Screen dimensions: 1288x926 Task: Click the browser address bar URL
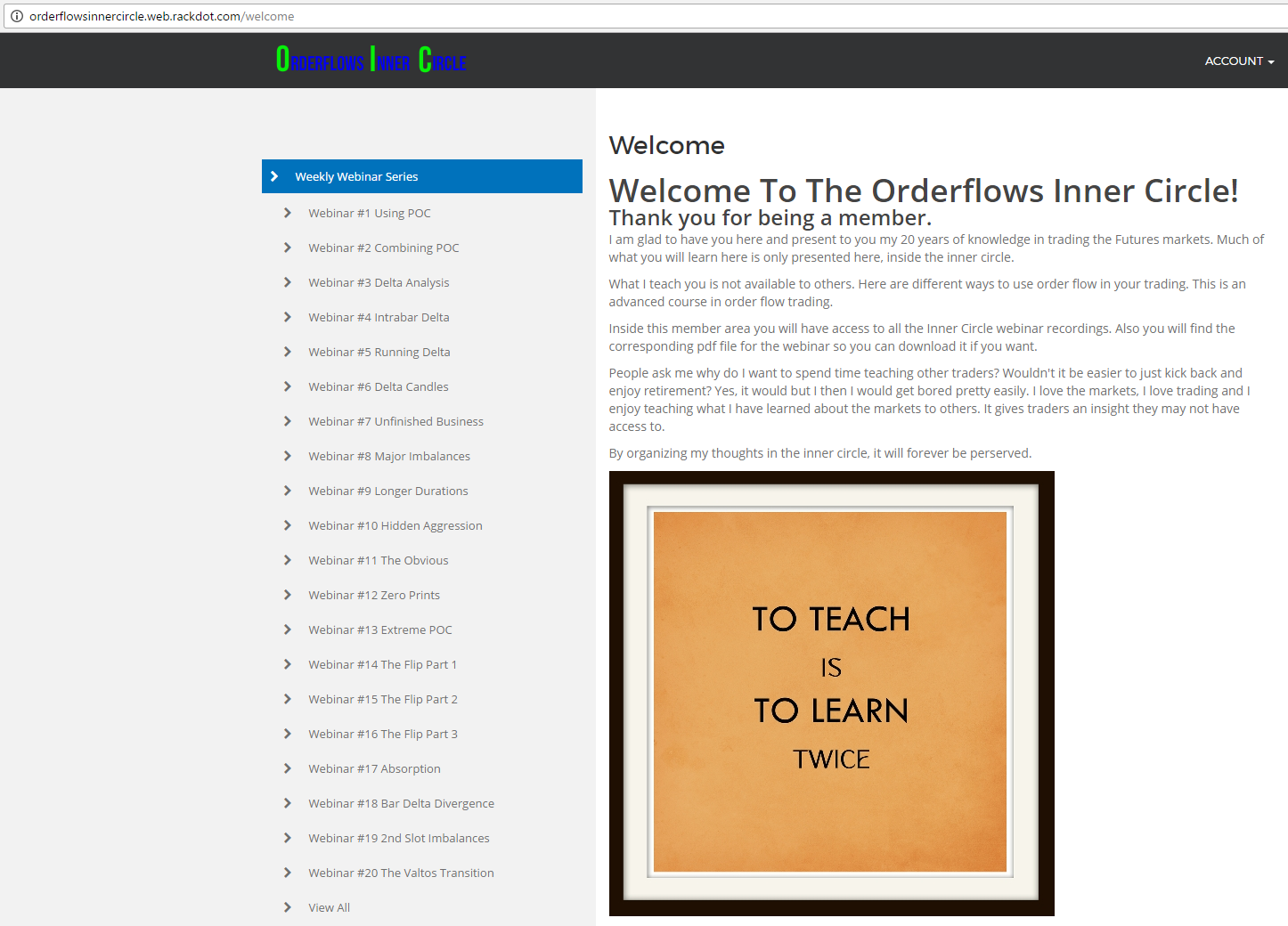tap(161, 16)
